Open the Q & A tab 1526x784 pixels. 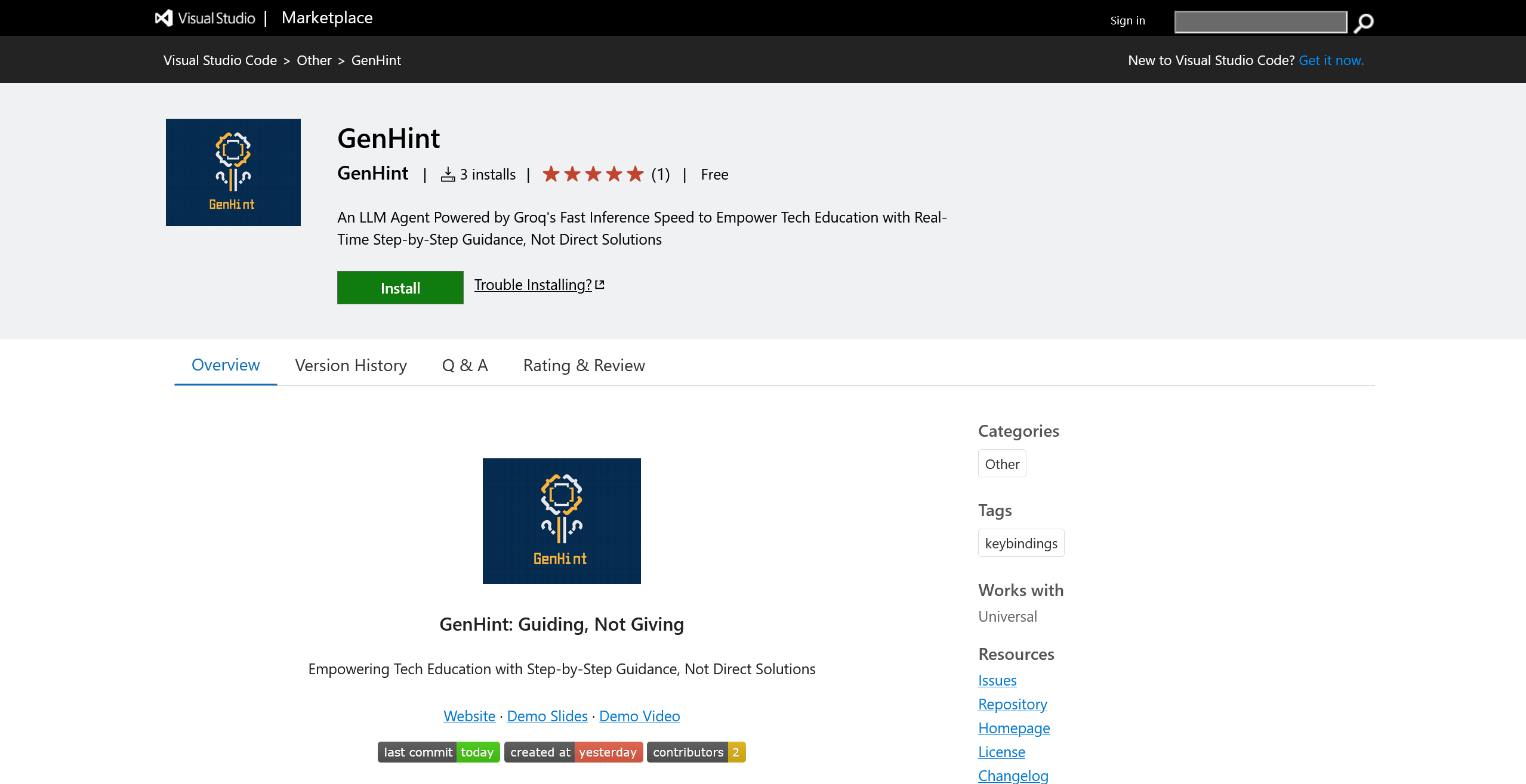click(465, 365)
